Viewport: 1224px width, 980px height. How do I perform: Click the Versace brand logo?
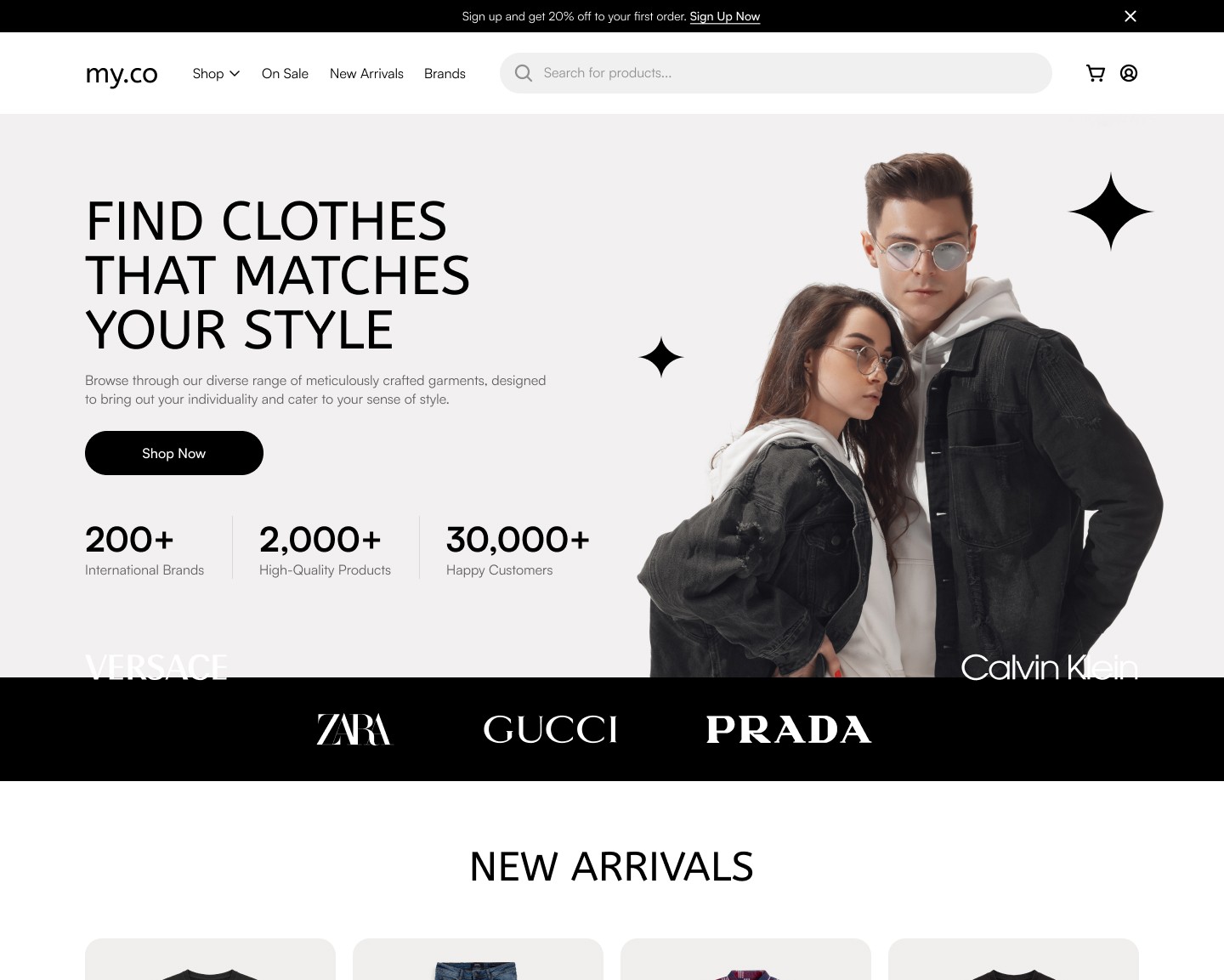pyautogui.click(x=156, y=667)
